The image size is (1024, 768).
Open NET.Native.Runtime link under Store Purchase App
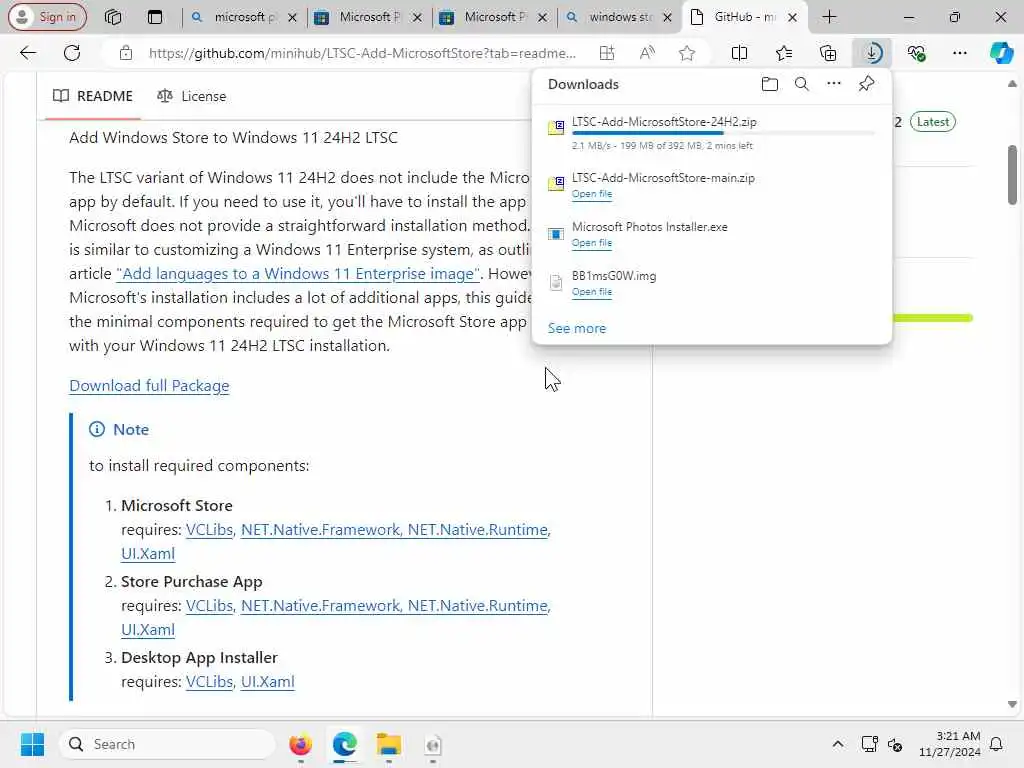point(478,606)
